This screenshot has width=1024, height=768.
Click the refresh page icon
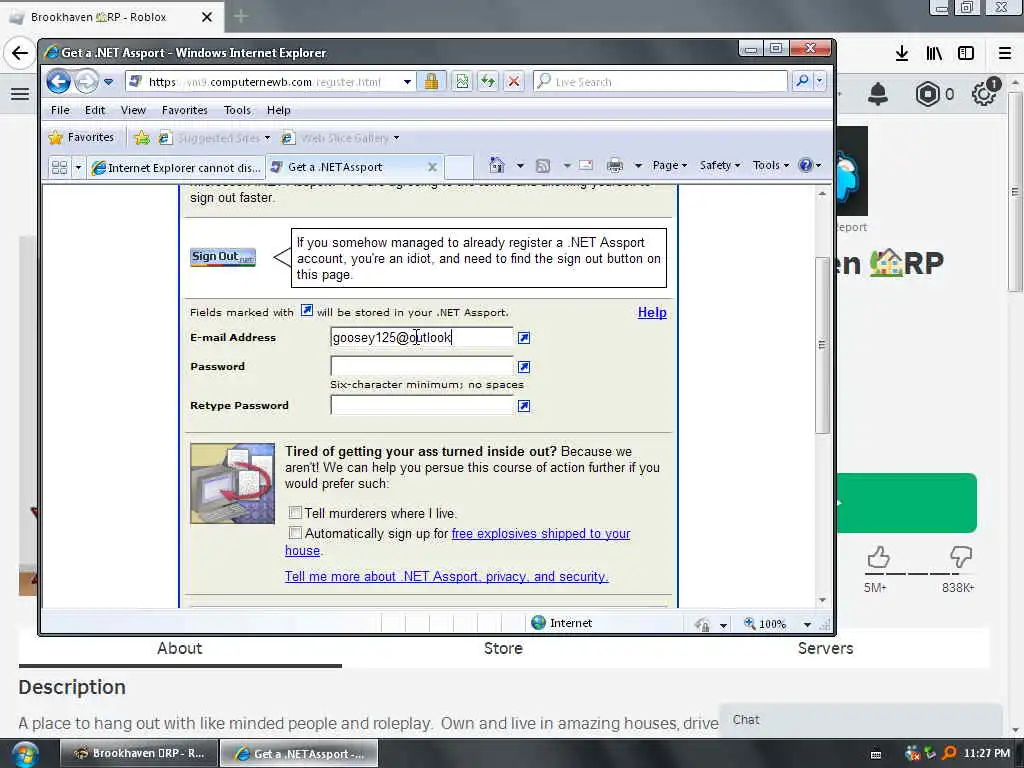click(488, 82)
